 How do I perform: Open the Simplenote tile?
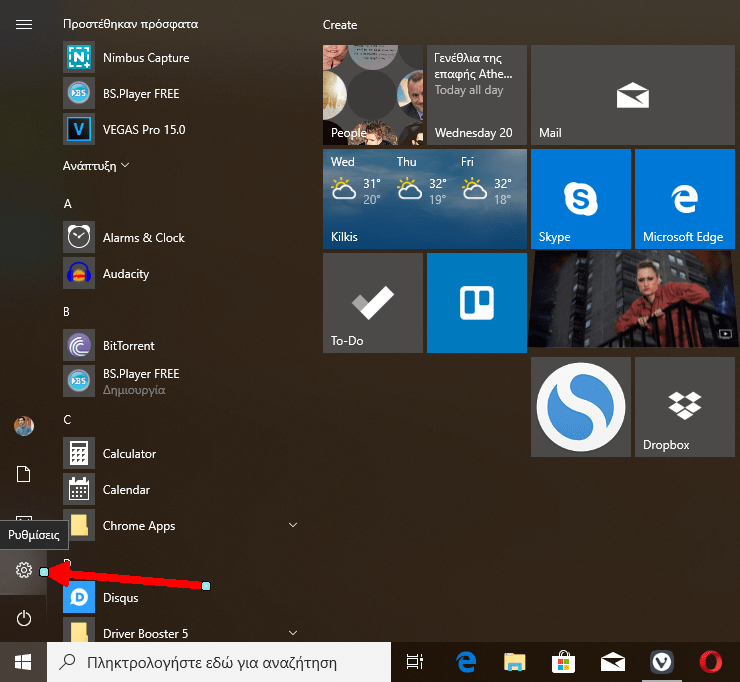point(581,407)
